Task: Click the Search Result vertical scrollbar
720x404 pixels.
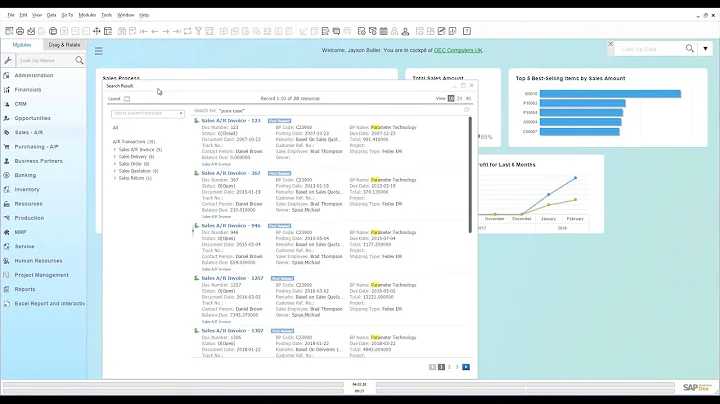Action: coord(470,175)
